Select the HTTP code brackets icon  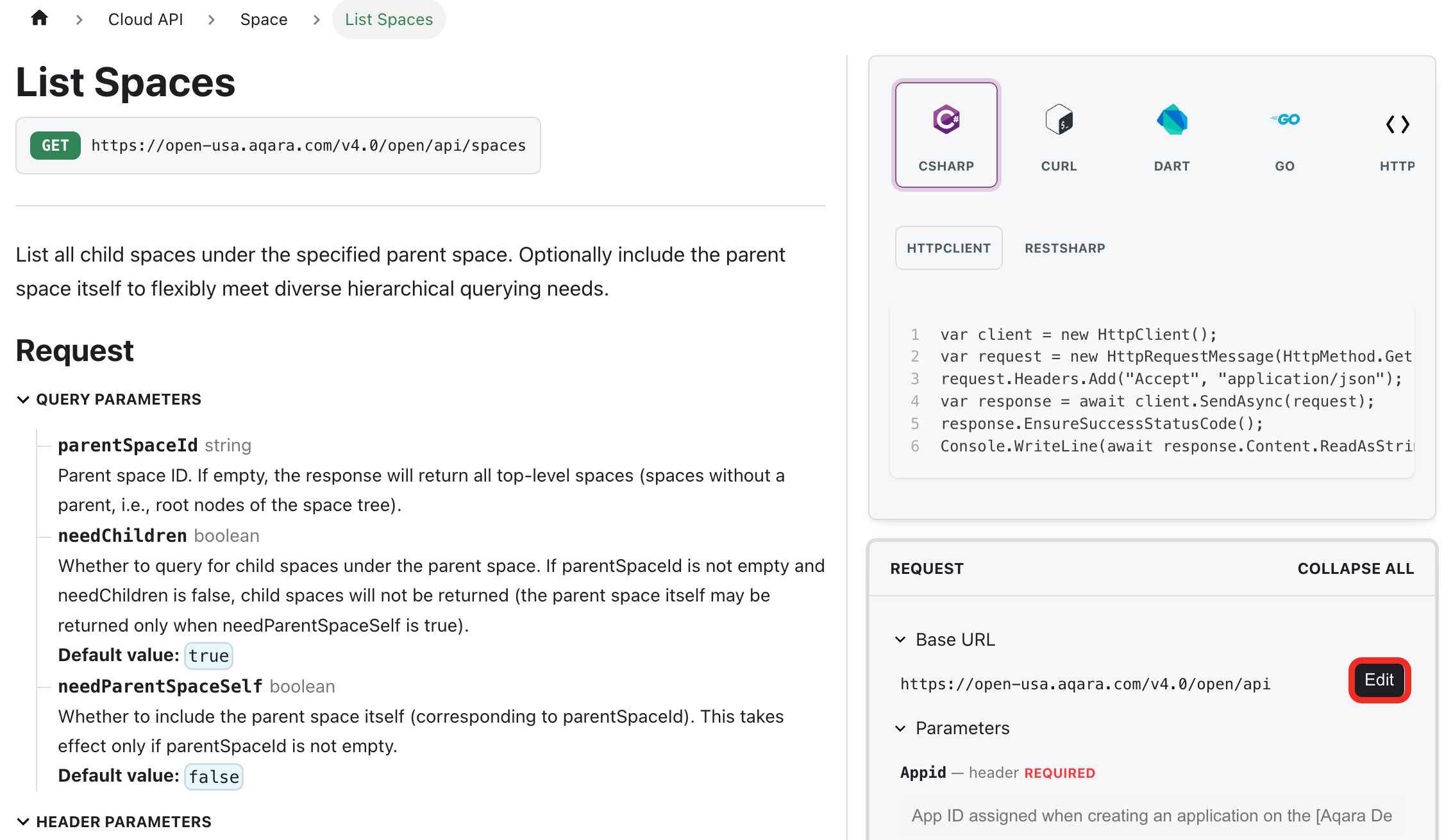tap(1397, 124)
